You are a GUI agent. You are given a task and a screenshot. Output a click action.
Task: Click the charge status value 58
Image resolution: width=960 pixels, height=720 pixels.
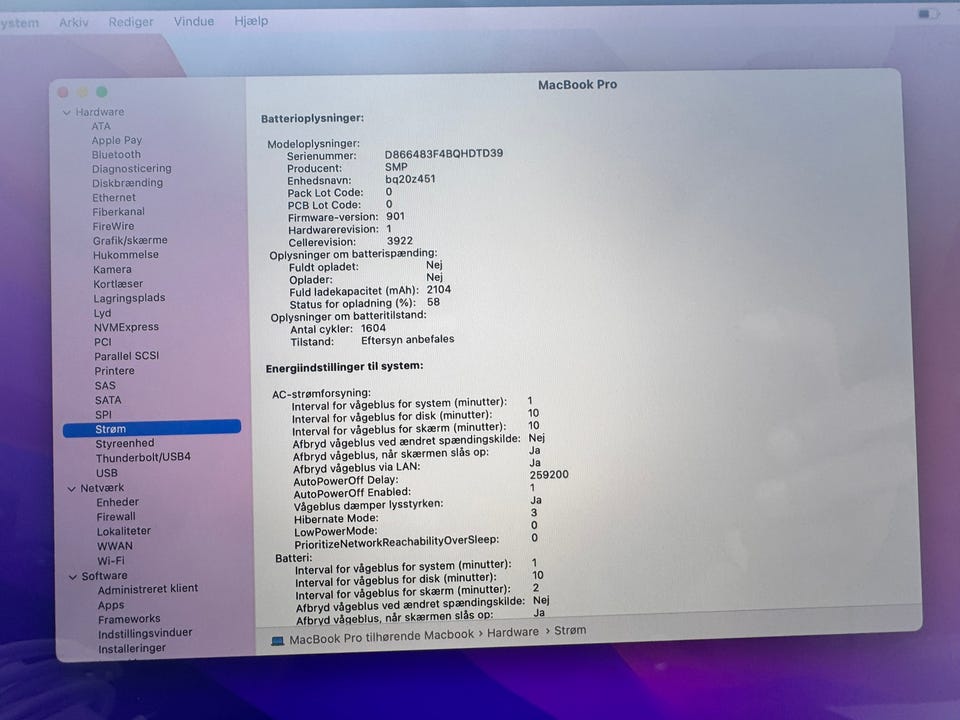click(x=433, y=302)
